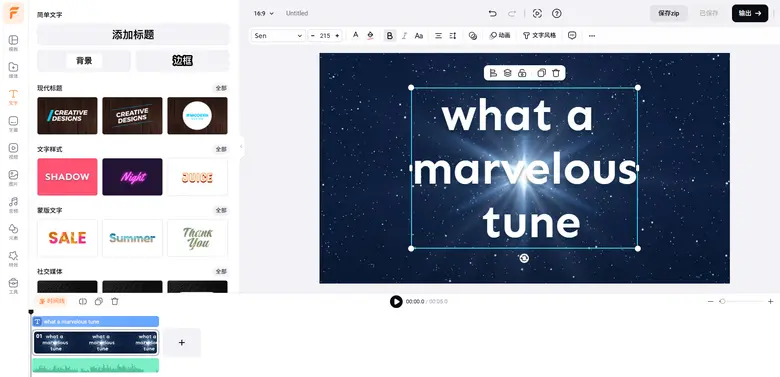This screenshot has width=780, height=377.
Task: Open the opacity settings icon
Action: (x=473, y=36)
